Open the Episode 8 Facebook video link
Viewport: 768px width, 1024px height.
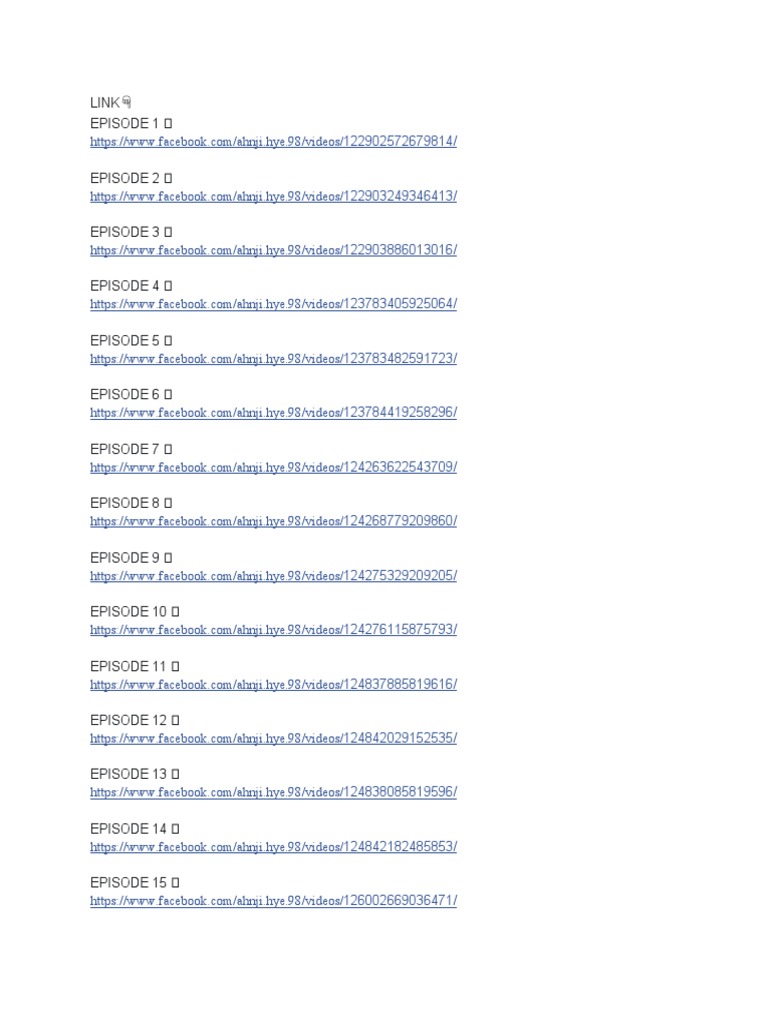[274, 520]
